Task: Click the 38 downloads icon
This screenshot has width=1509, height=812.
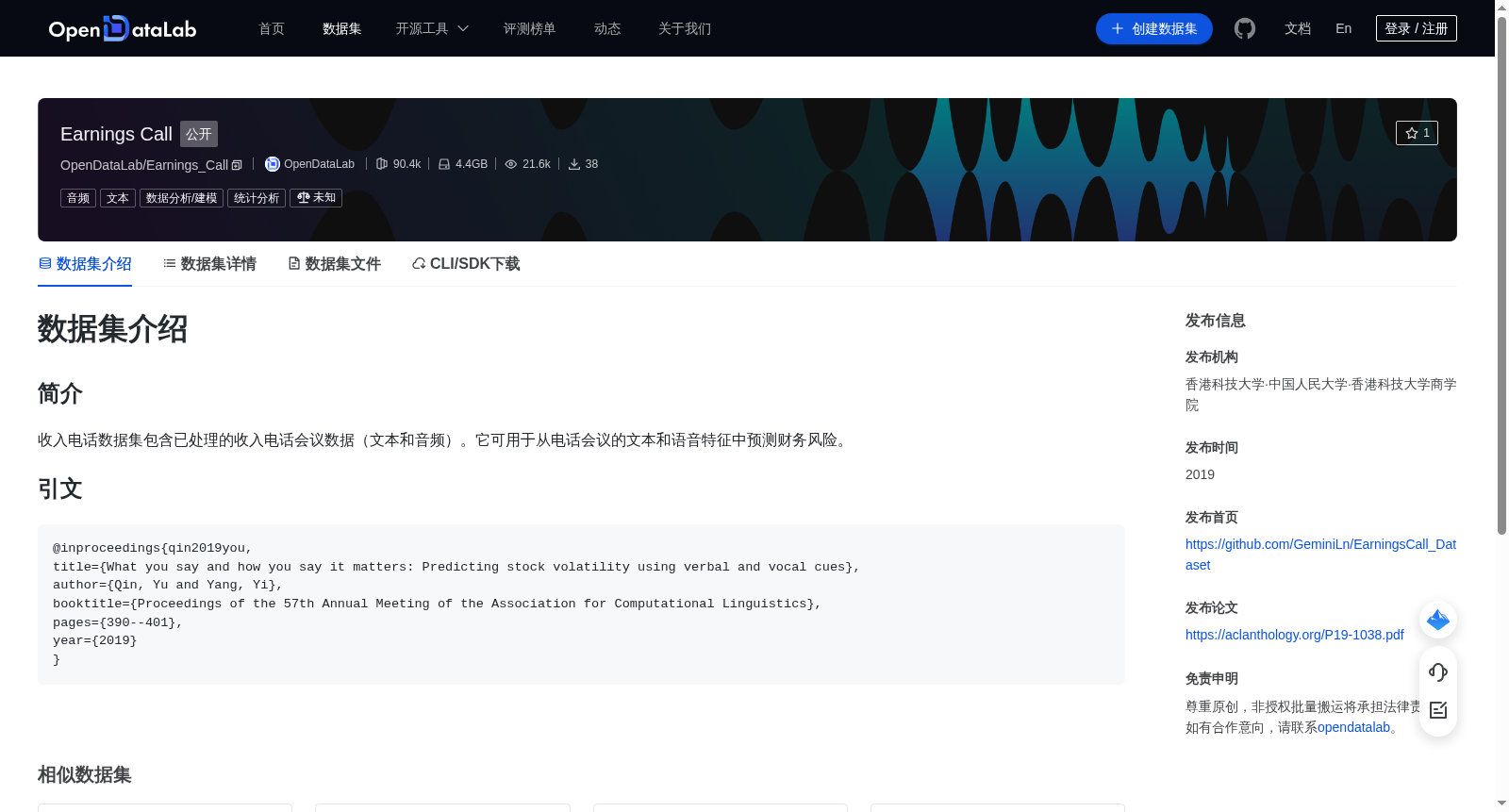Action: click(x=573, y=164)
